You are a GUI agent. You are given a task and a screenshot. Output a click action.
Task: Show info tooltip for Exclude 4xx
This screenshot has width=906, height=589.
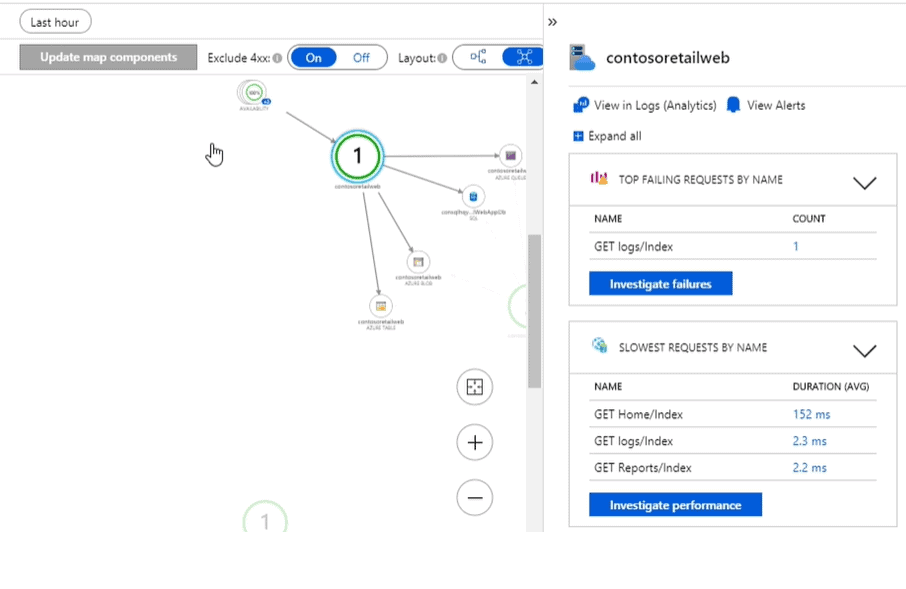pyautogui.click(x=277, y=58)
